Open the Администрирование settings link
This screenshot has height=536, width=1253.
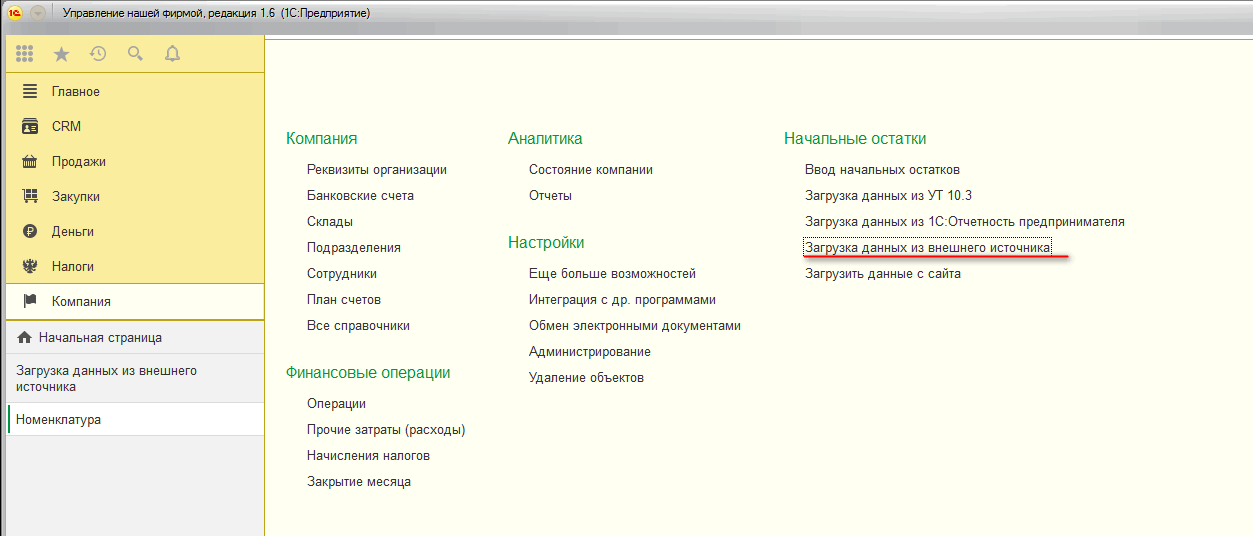coord(589,352)
